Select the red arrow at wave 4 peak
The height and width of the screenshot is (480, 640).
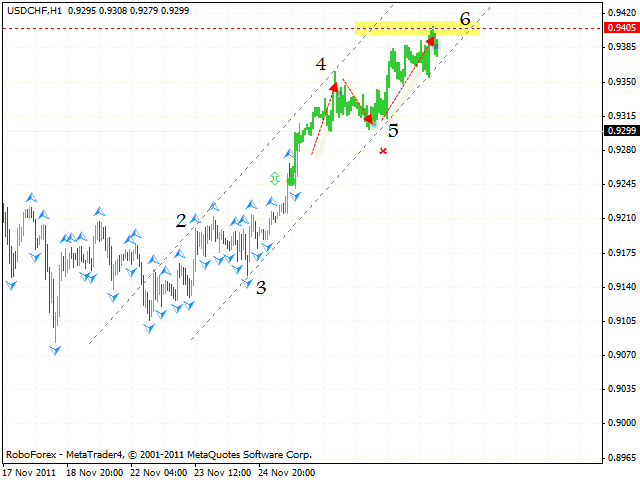[x=333, y=88]
